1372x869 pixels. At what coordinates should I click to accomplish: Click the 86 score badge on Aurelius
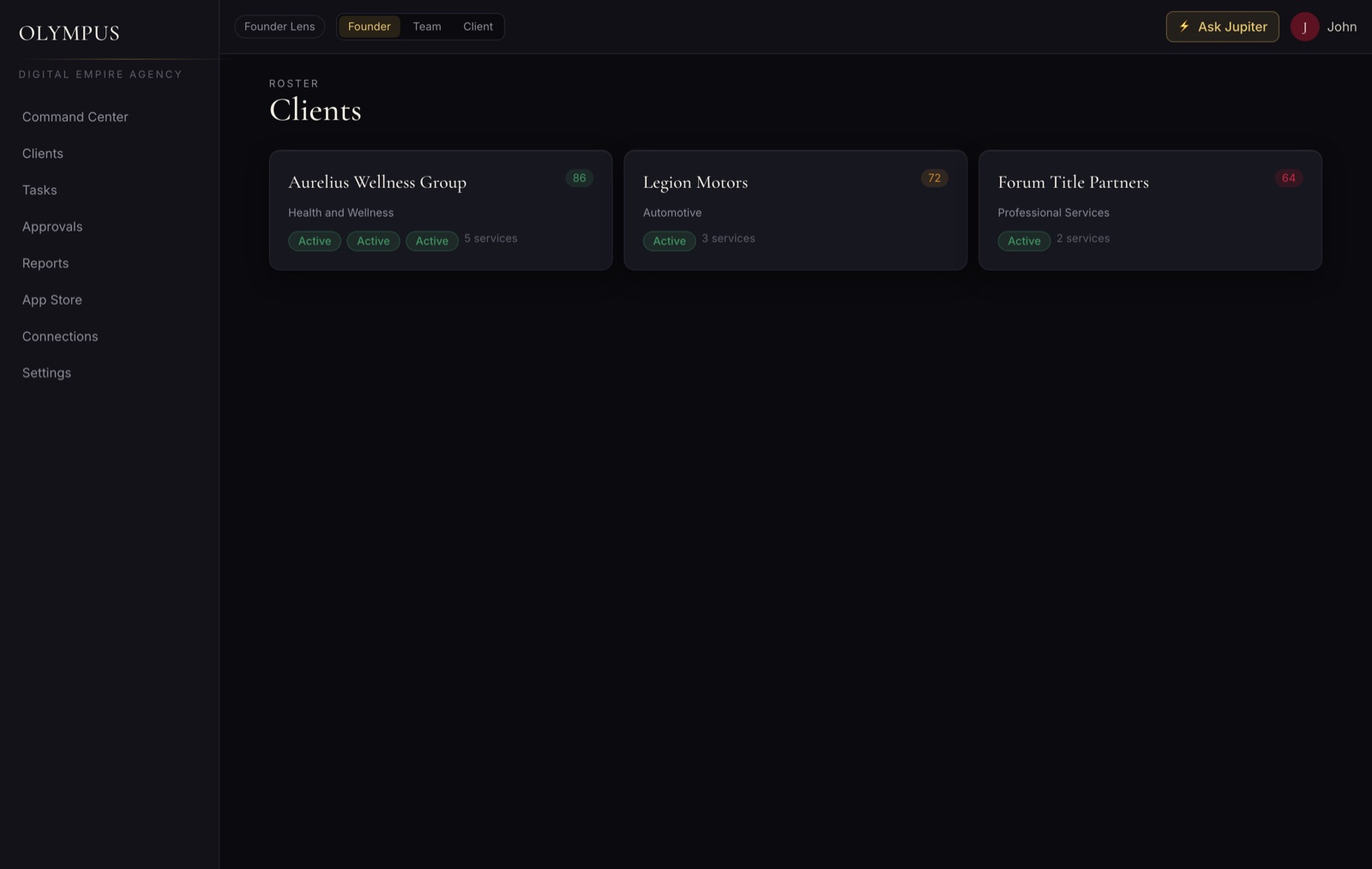coord(580,178)
